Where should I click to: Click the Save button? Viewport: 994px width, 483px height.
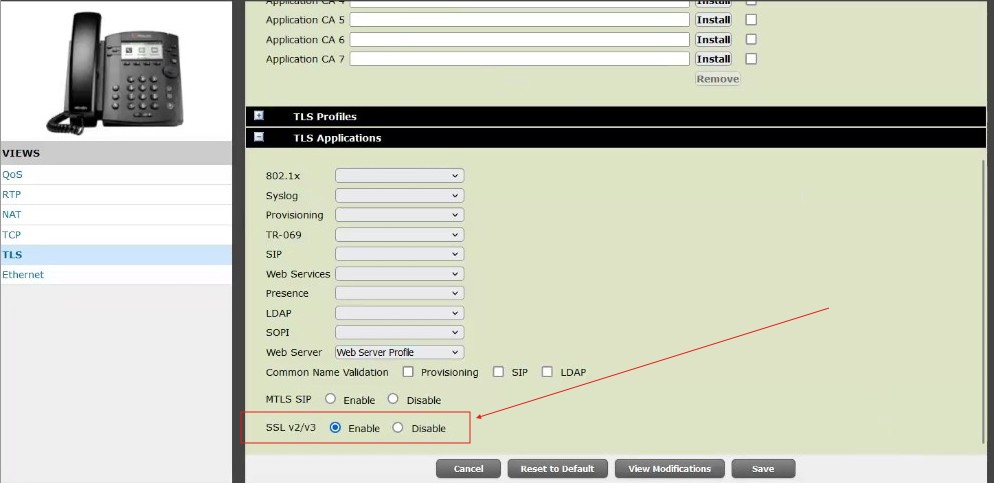(x=763, y=468)
